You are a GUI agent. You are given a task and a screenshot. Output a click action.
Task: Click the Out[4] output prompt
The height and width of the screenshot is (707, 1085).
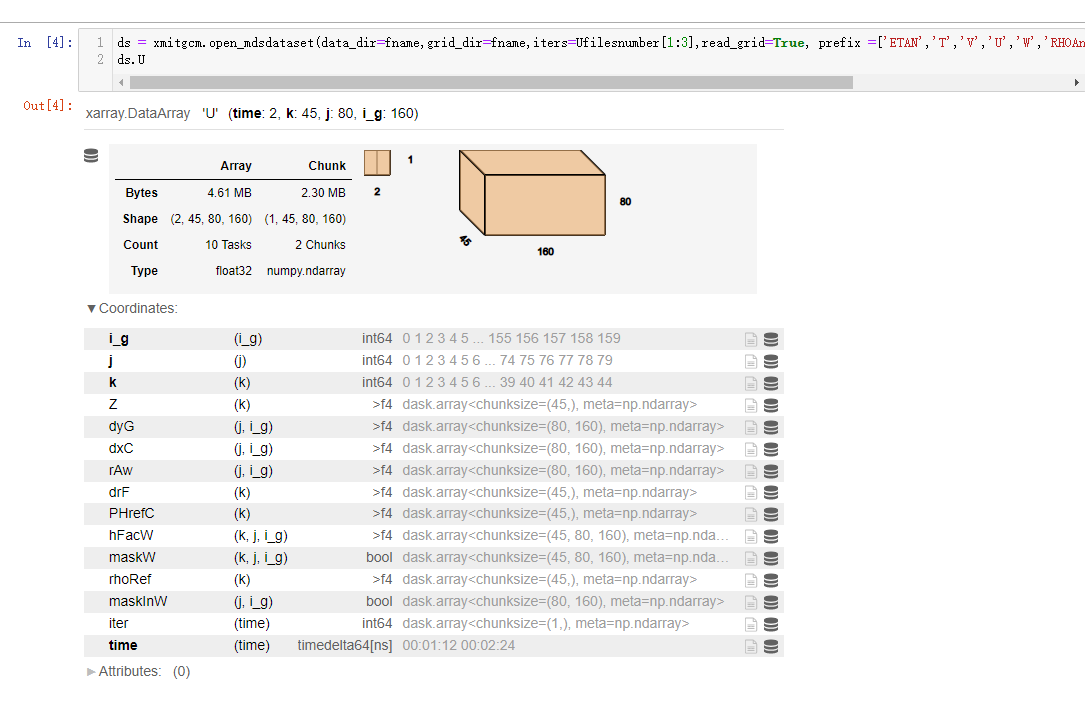[x=48, y=105]
